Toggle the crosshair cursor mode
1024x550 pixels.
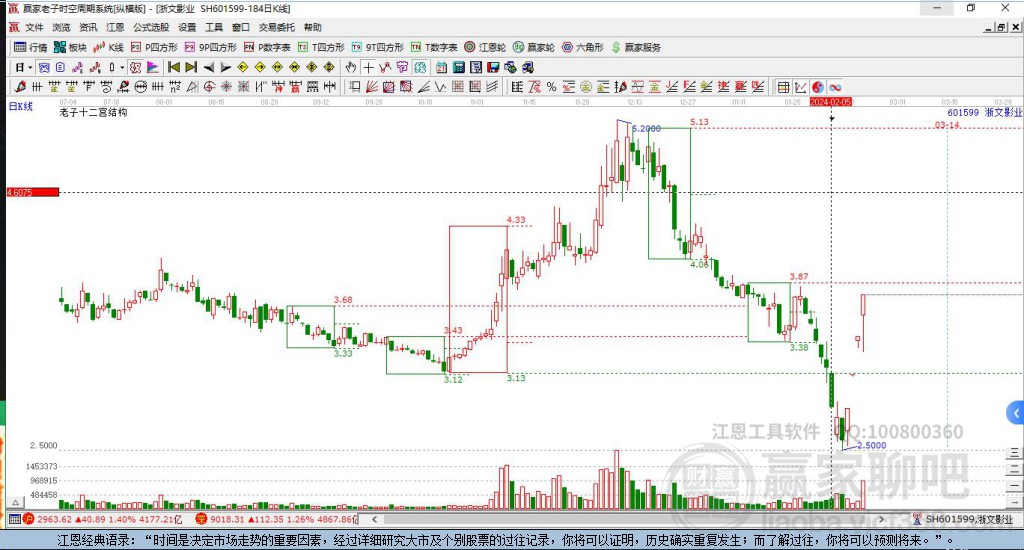click(x=368, y=67)
